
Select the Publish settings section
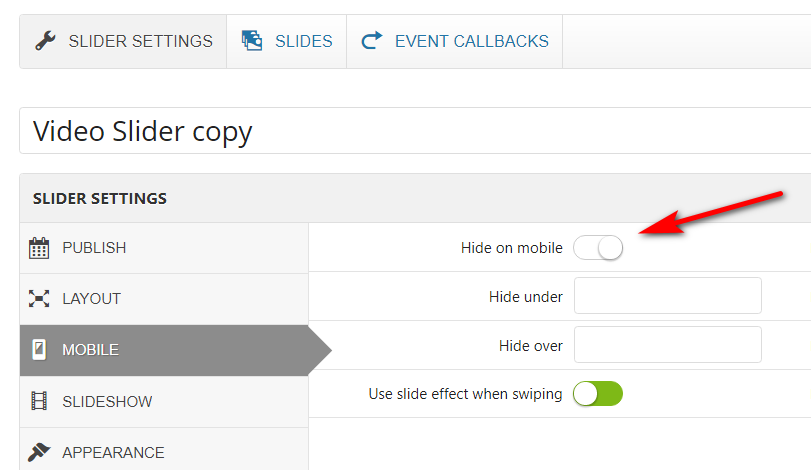[x=164, y=248]
